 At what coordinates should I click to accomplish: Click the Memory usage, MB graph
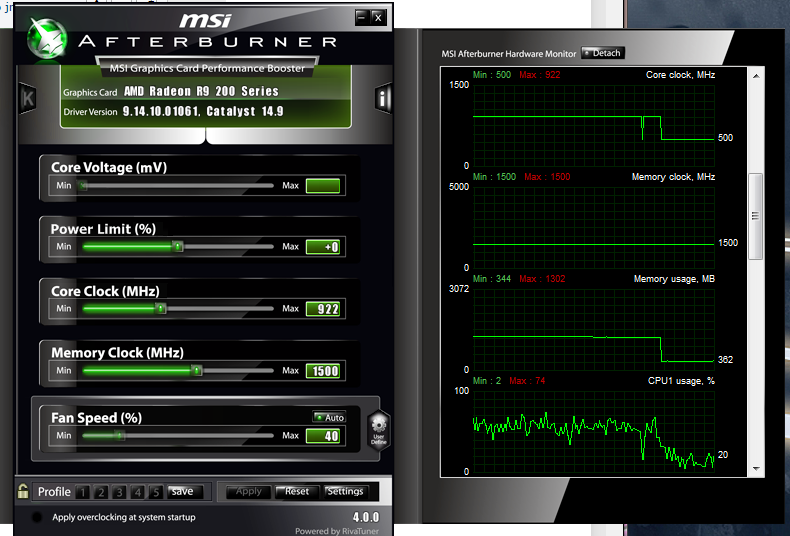point(594,329)
